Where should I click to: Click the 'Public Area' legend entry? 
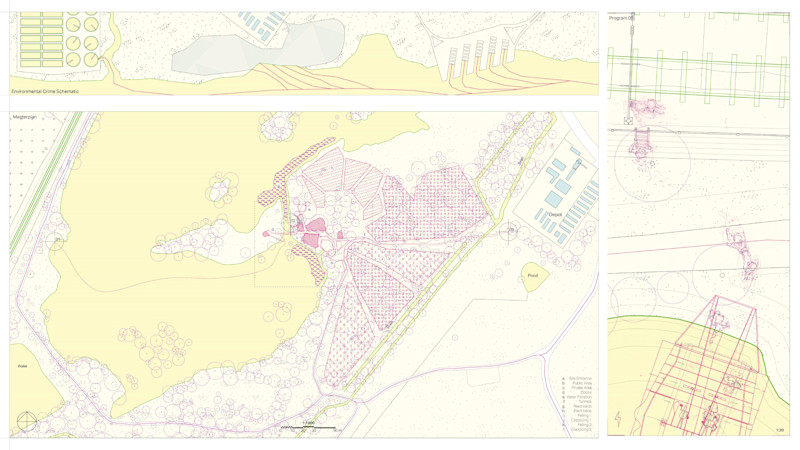click(x=582, y=383)
